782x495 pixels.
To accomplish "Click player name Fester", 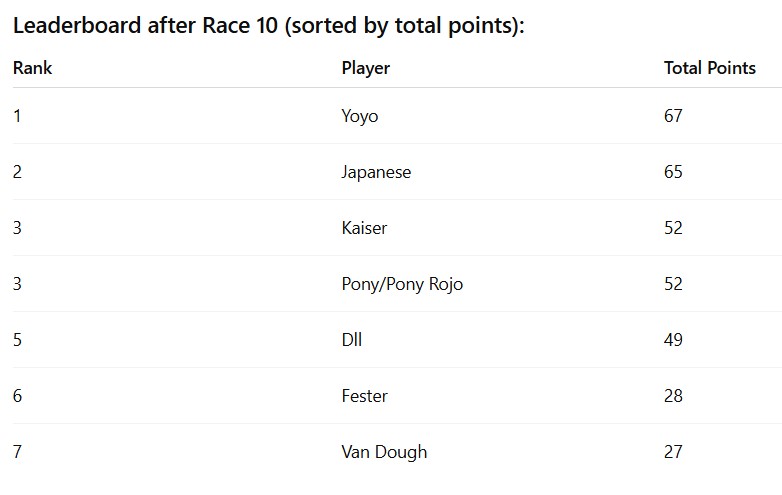I will (x=364, y=396).
